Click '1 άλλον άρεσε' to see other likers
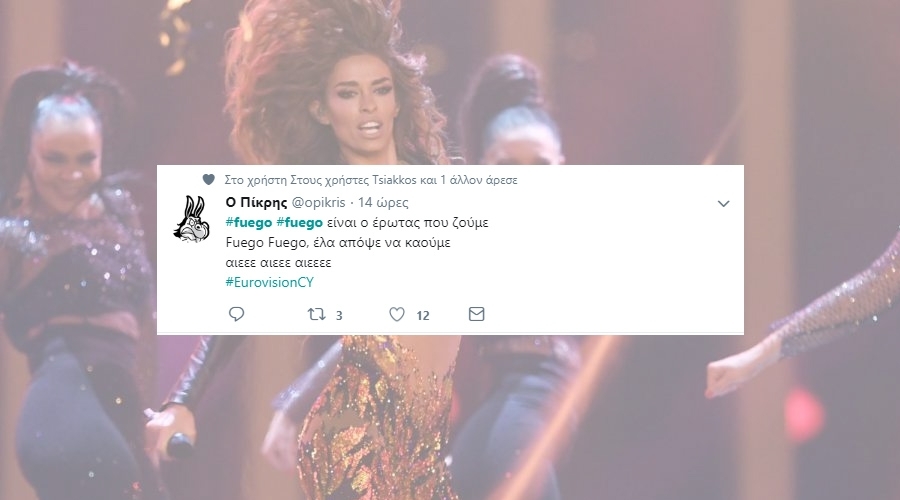The height and width of the screenshot is (500, 900). point(479,180)
